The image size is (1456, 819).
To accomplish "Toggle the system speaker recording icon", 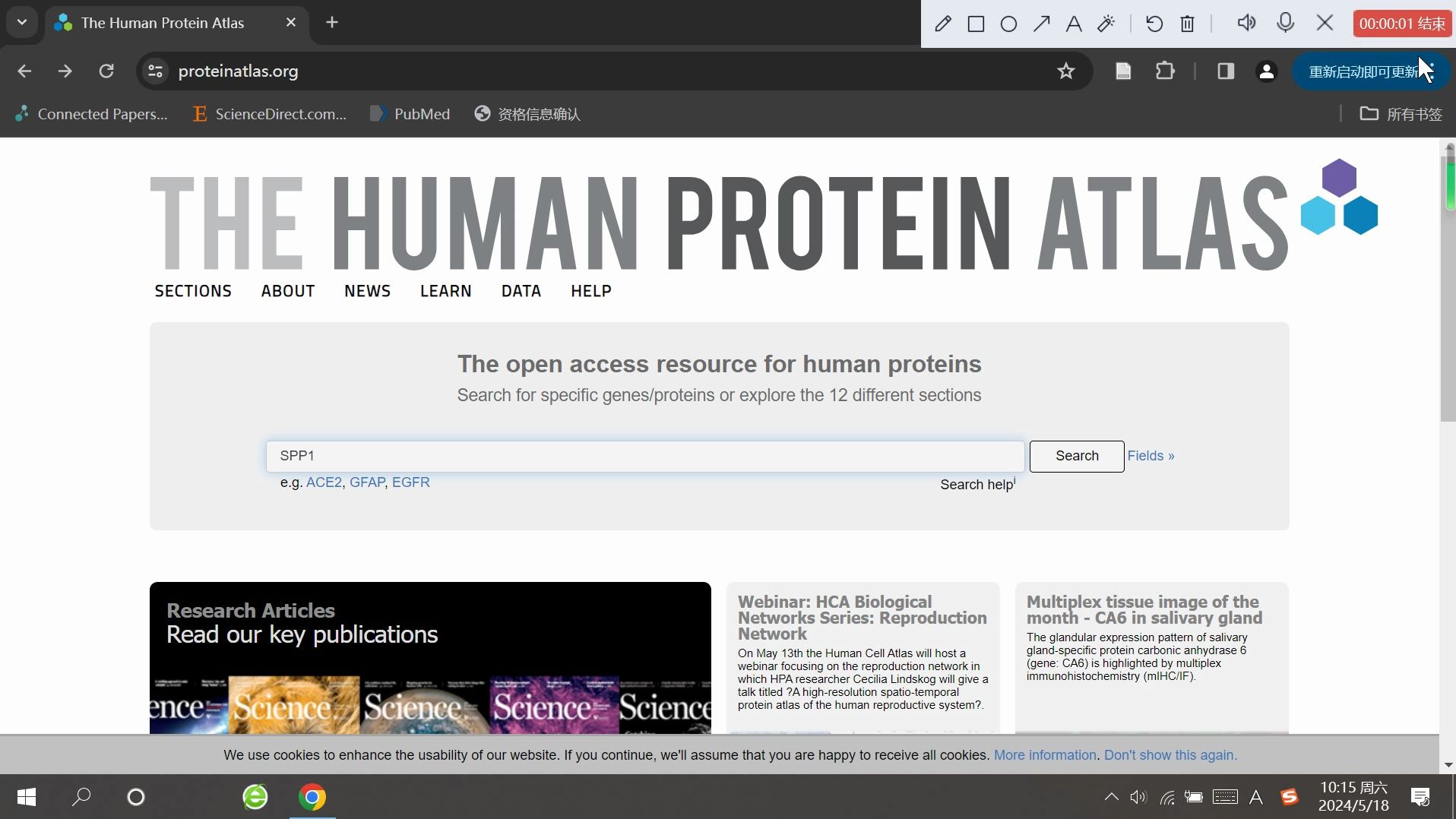I will click(1246, 23).
